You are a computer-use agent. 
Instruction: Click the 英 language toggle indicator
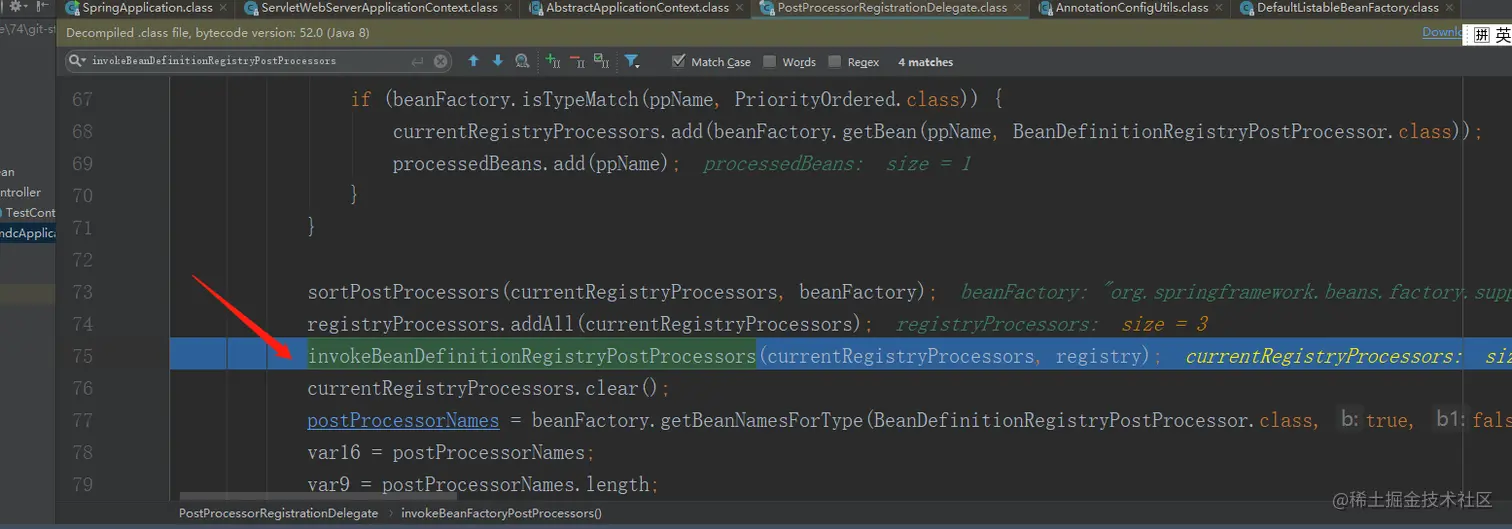1504,36
